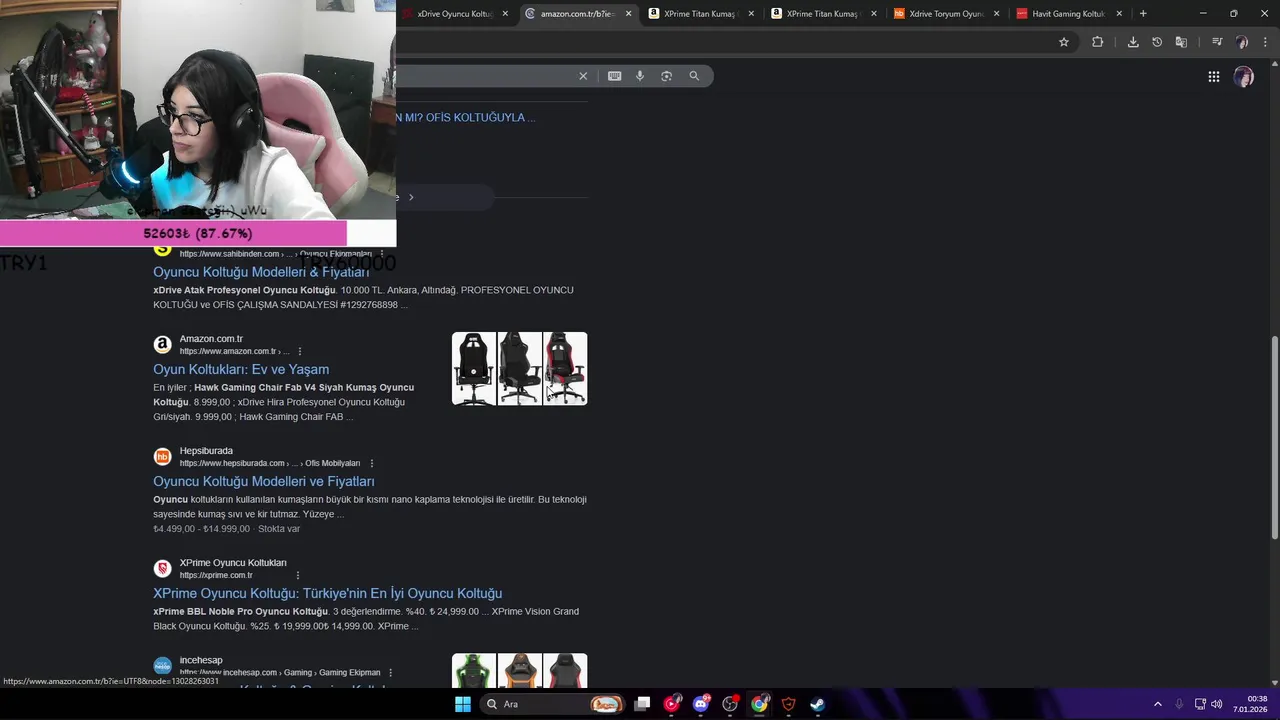1280x720 pixels.
Task: Click the Amazon.com.tr site favicon
Action: [162, 345]
